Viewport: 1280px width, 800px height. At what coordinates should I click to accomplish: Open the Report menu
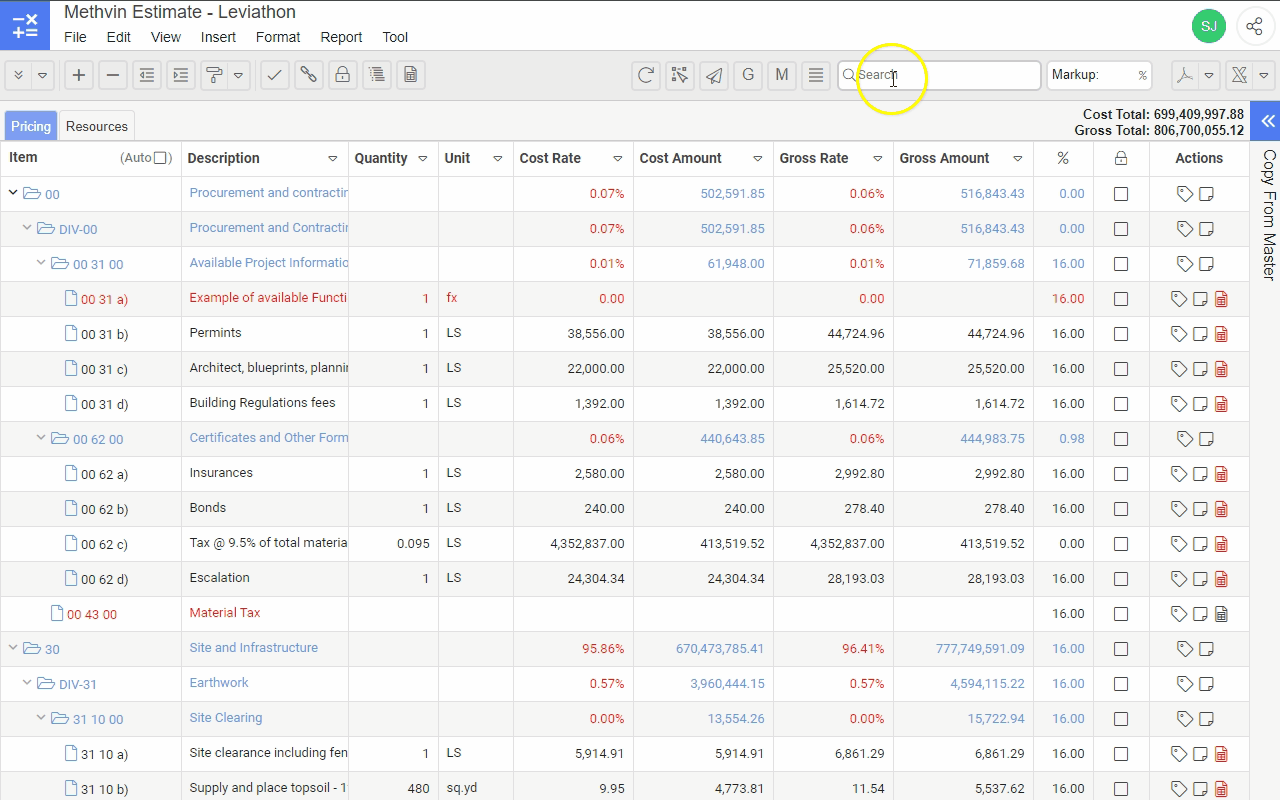341,37
